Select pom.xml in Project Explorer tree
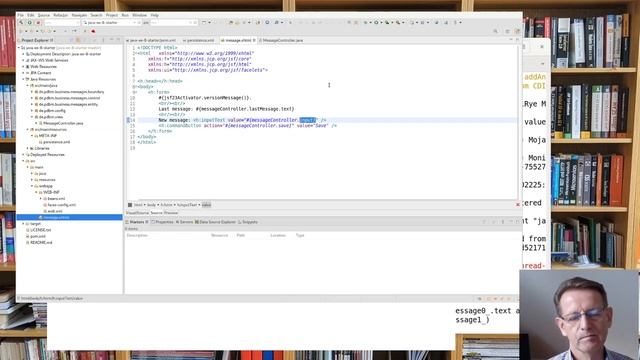Viewport: 640px width, 360px height. [38, 236]
